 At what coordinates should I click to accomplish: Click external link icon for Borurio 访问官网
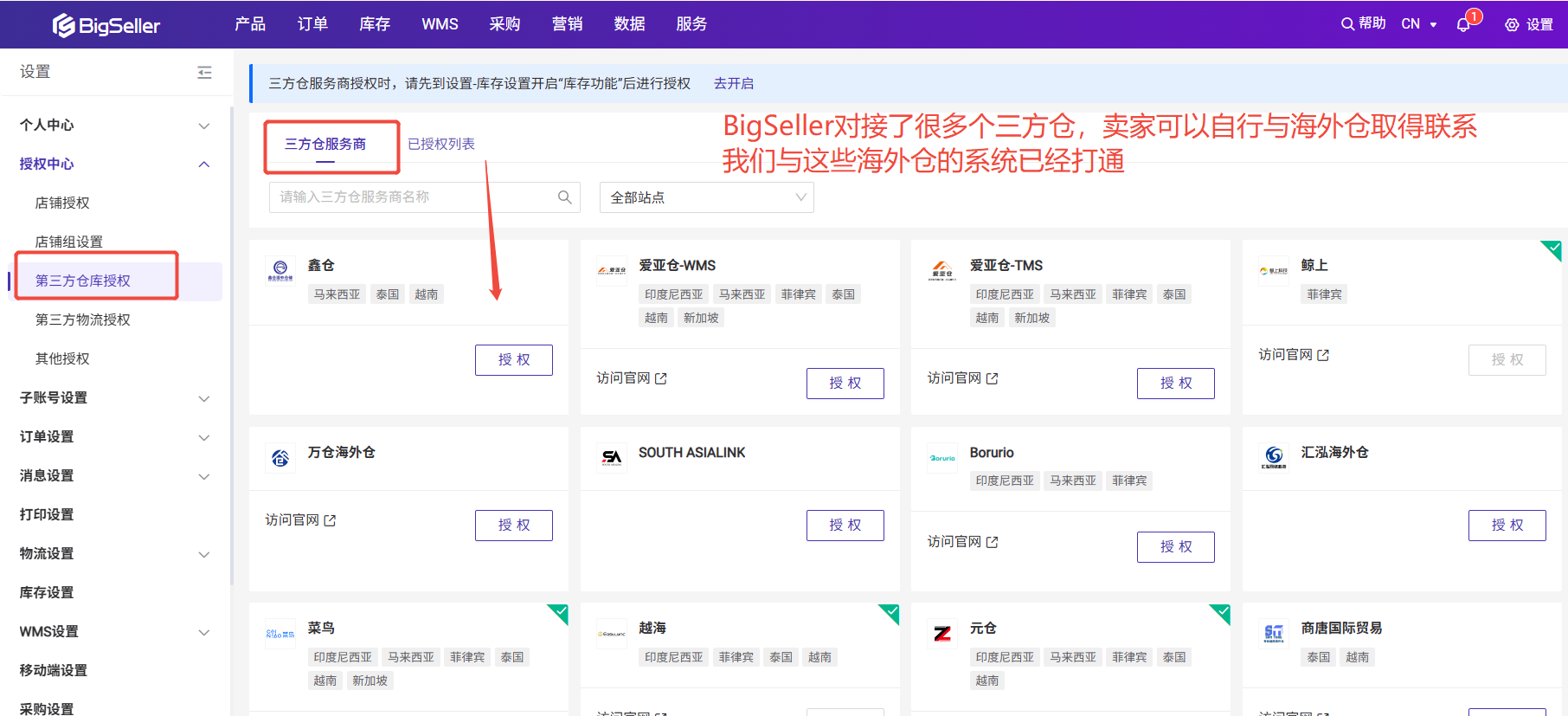(993, 542)
